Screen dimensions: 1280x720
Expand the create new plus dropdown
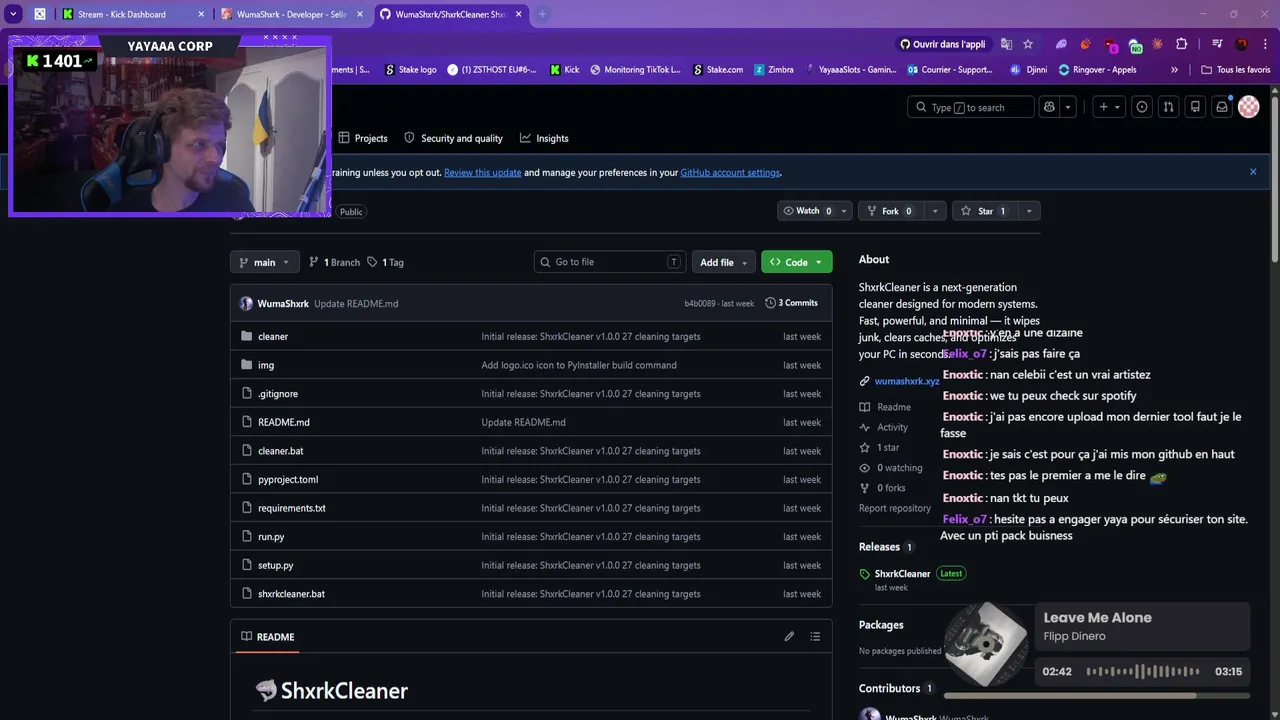(x=1109, y=107)
